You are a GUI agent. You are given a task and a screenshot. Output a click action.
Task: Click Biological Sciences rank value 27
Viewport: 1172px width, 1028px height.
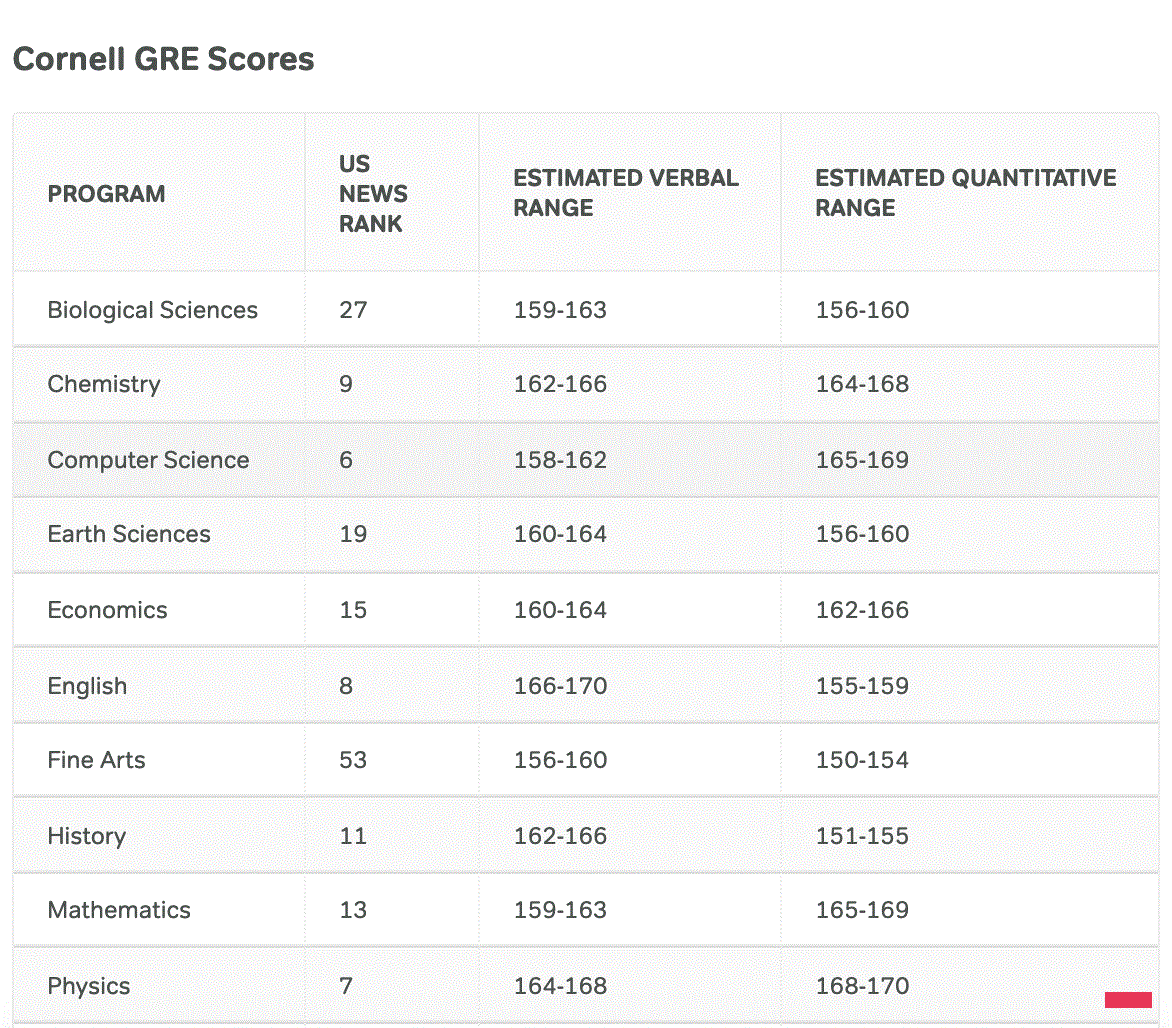click(354, 310)
